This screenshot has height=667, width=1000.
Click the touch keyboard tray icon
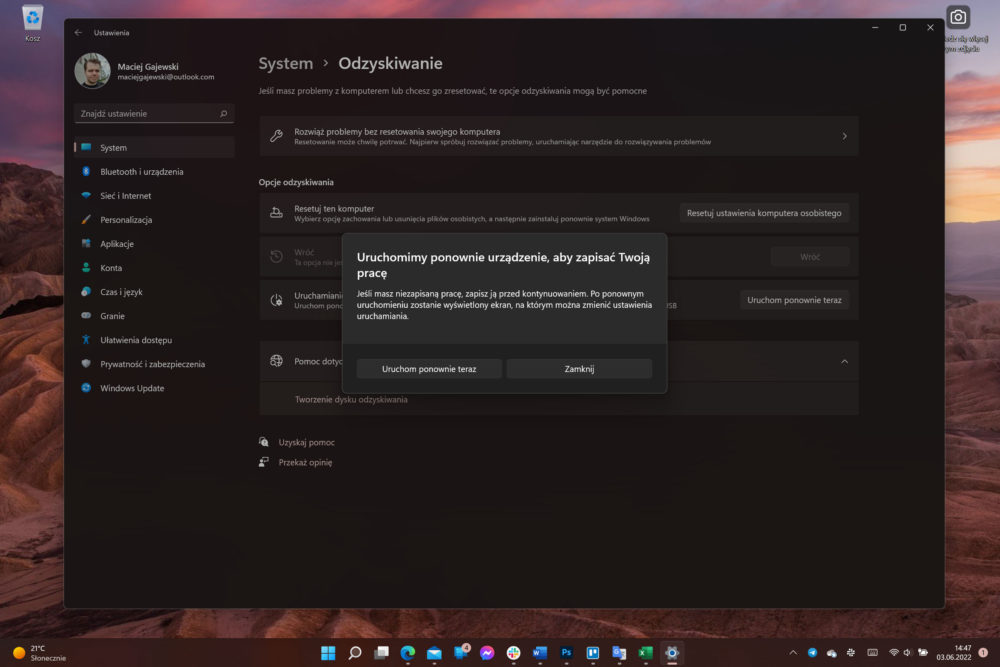[x=873, y=653]
